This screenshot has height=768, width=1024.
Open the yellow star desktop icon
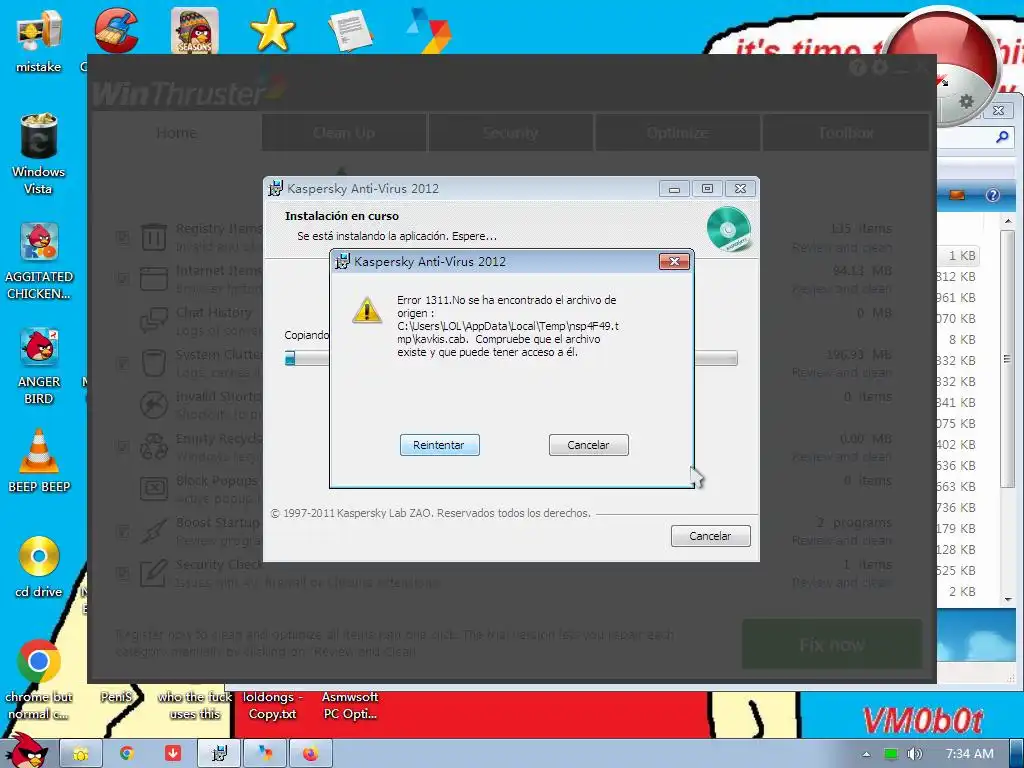point(272,31)
